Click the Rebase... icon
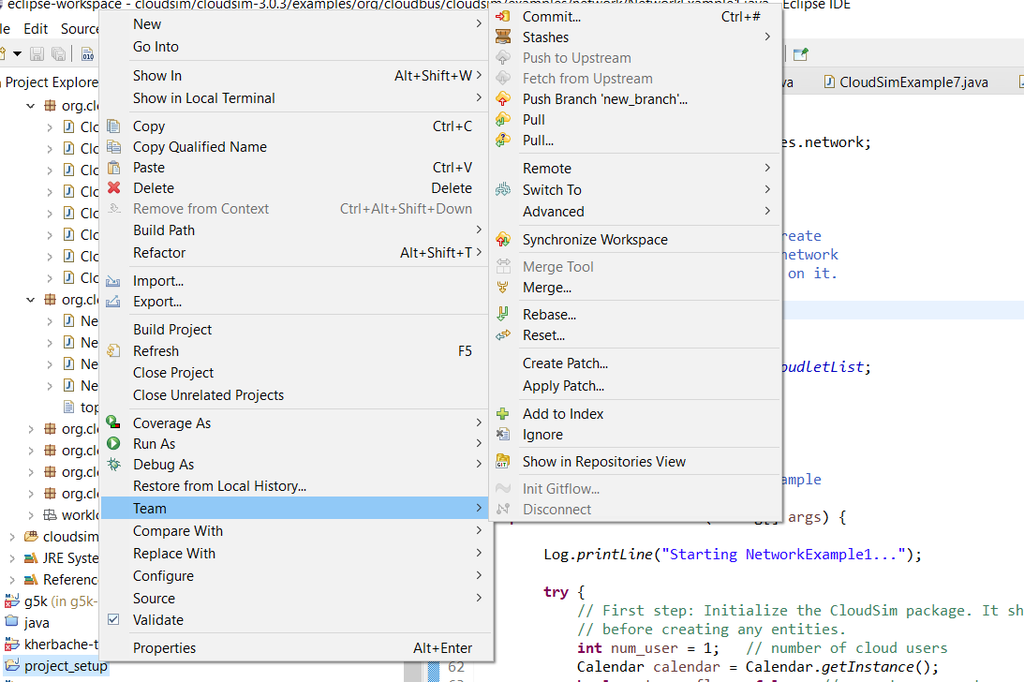The image size is (1024, 682). 503,314
